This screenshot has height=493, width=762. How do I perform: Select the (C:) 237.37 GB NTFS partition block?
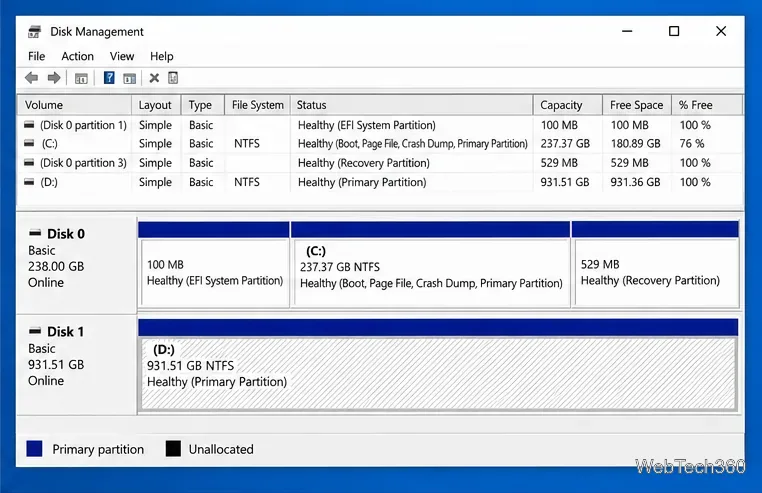[x=431, y=264]
